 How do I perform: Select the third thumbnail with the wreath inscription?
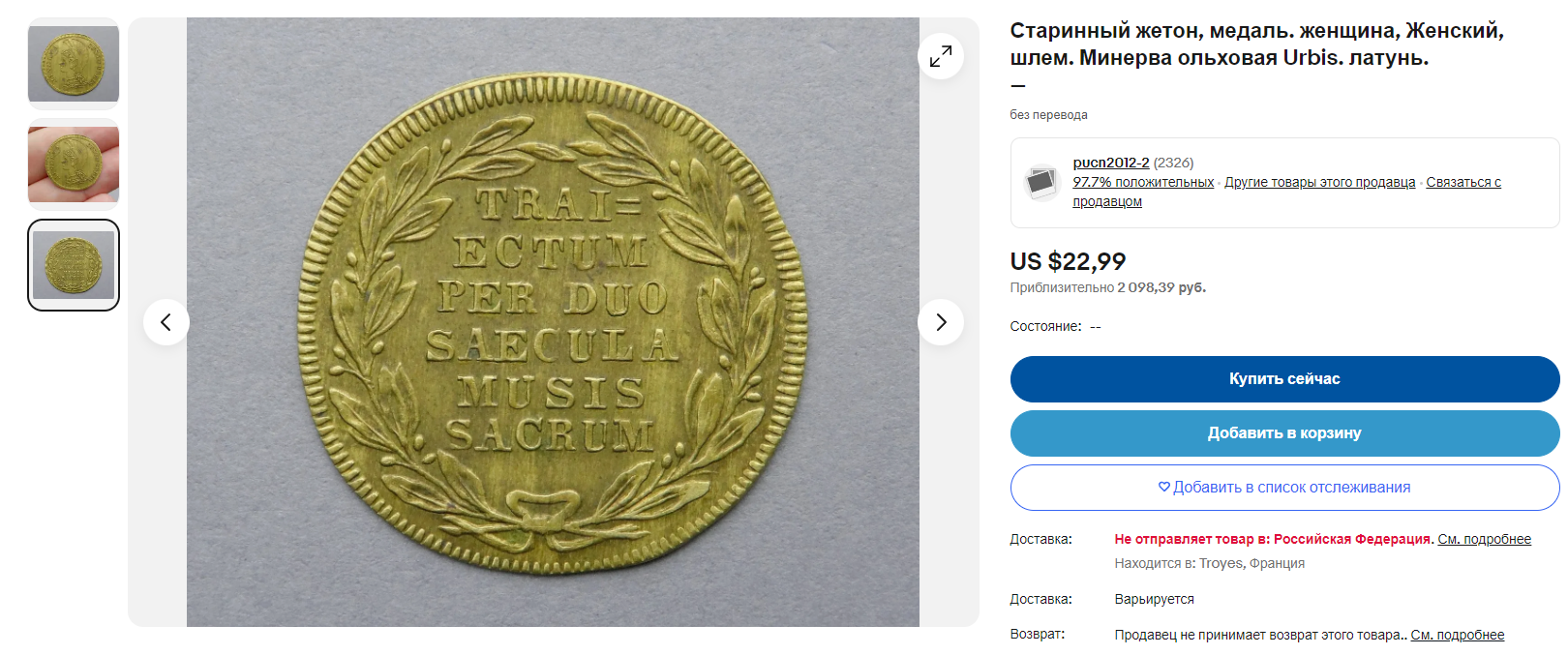tap(74, 265)
